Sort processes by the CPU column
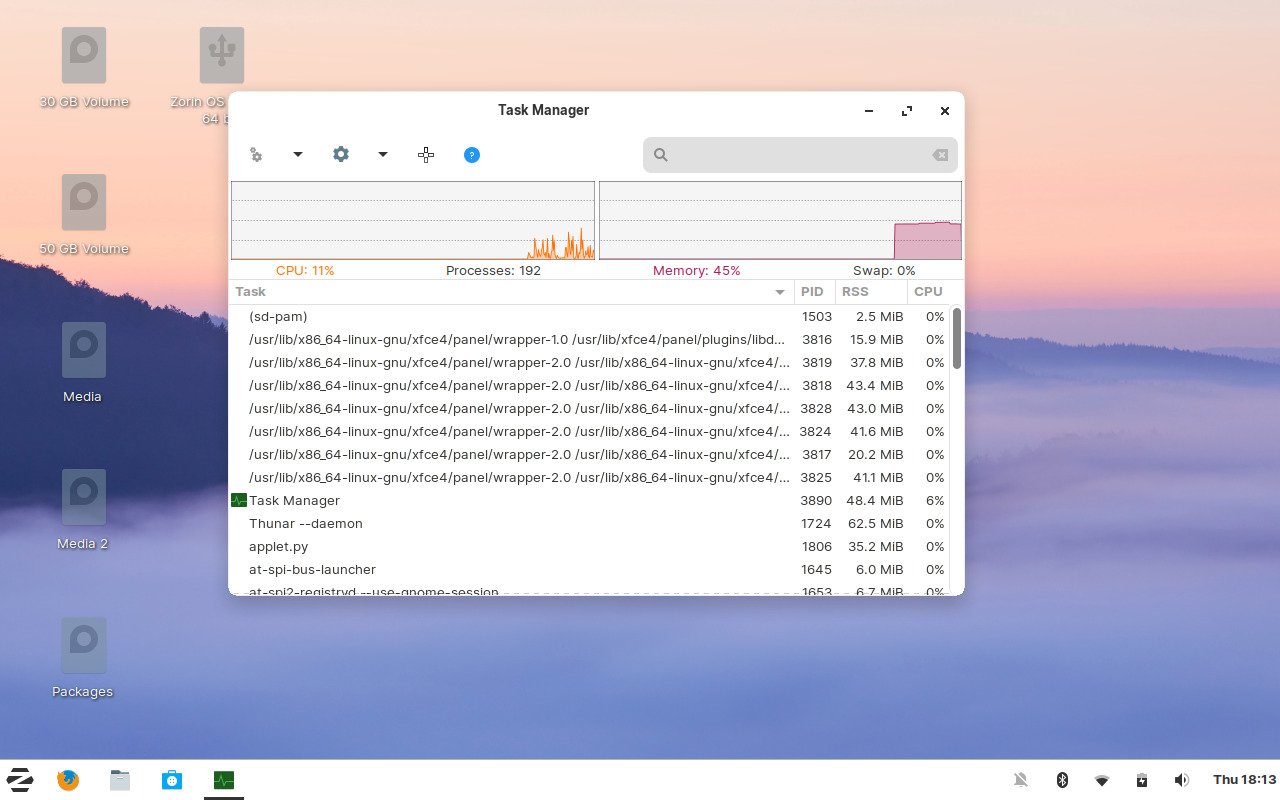1280x800 pixels. [x=927, y=292]
